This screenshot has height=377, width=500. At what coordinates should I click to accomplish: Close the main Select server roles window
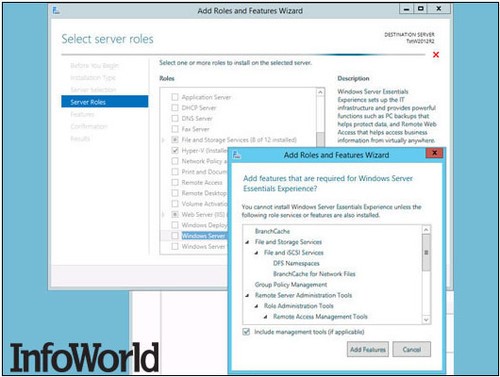(439, 9)
